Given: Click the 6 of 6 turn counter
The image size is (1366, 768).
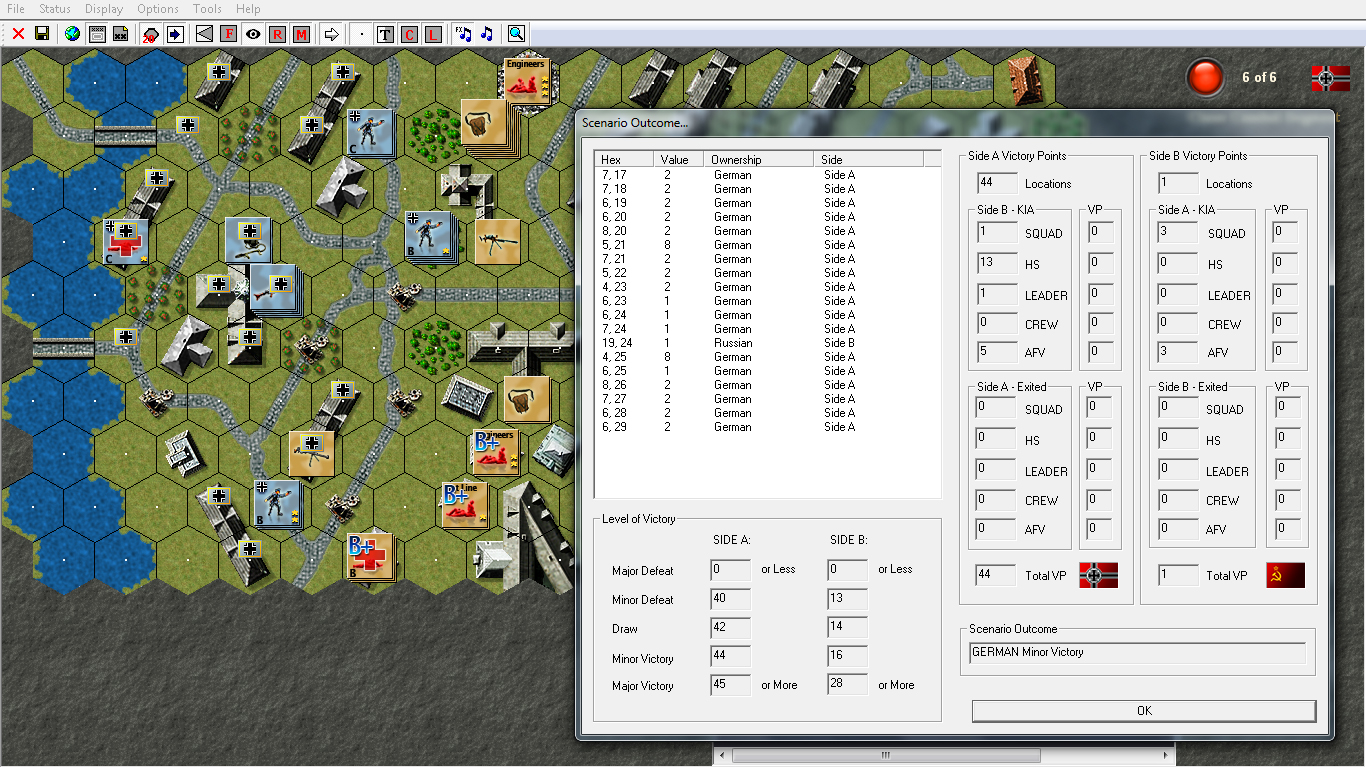Looking at the screenshot, I should coord(1259,77).
